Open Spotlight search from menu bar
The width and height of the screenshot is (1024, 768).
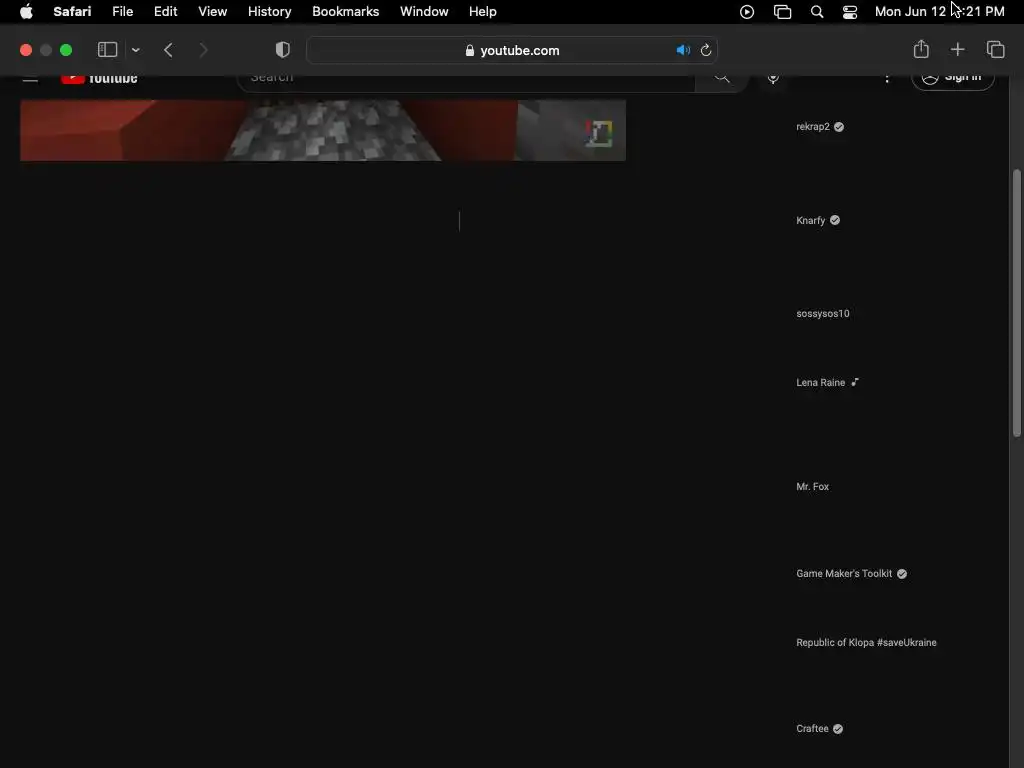coord(816,12)
